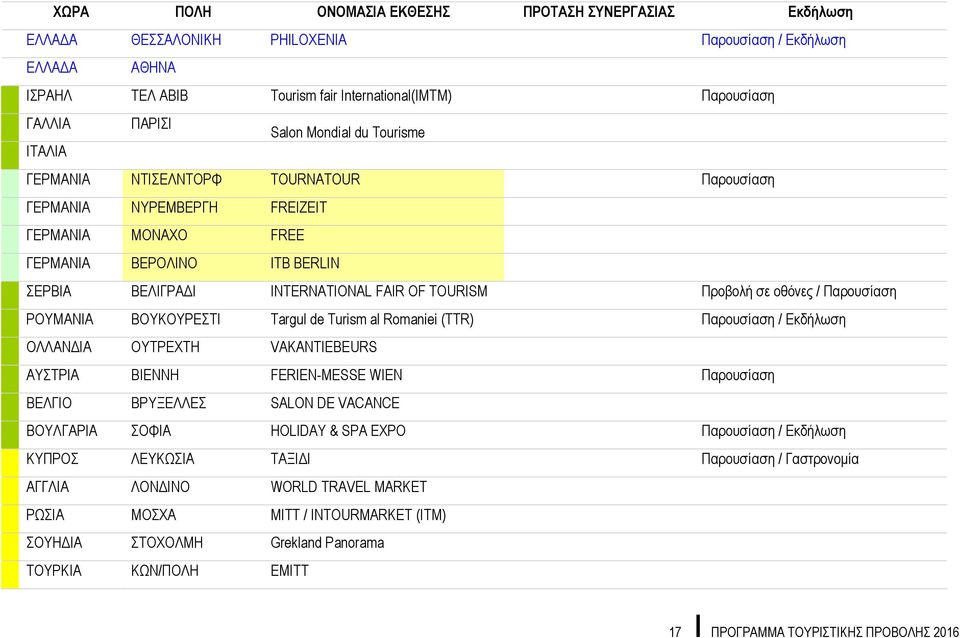The image size is (960, 638).
Task: Select the SALON DE VACANCE cell
Action: tap(334, 403)
